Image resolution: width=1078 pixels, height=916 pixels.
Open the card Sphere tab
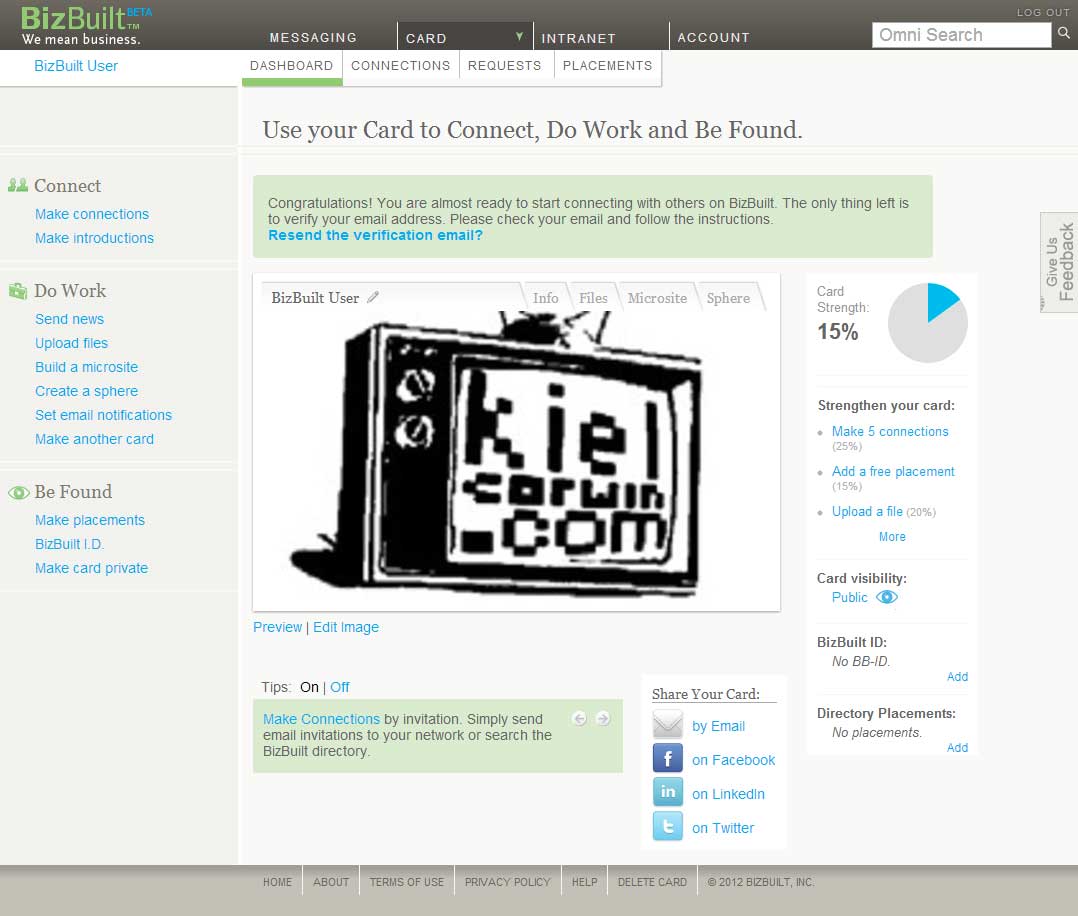pyautogui.click(x=728, y=298)
